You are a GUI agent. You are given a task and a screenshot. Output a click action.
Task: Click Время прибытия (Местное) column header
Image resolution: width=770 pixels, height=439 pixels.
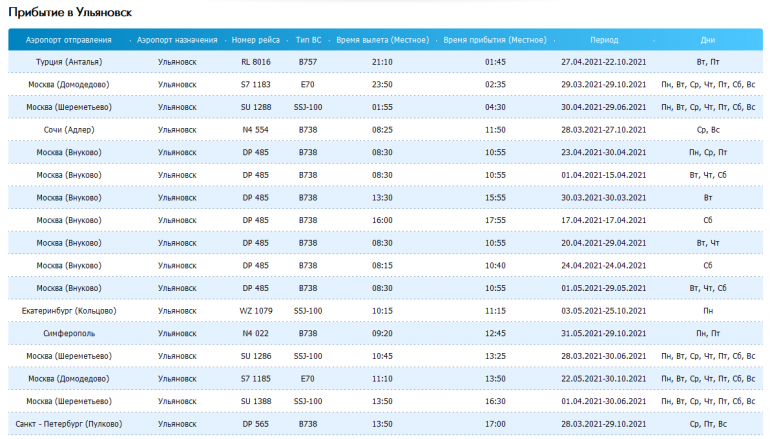click(x=494, y=40)
